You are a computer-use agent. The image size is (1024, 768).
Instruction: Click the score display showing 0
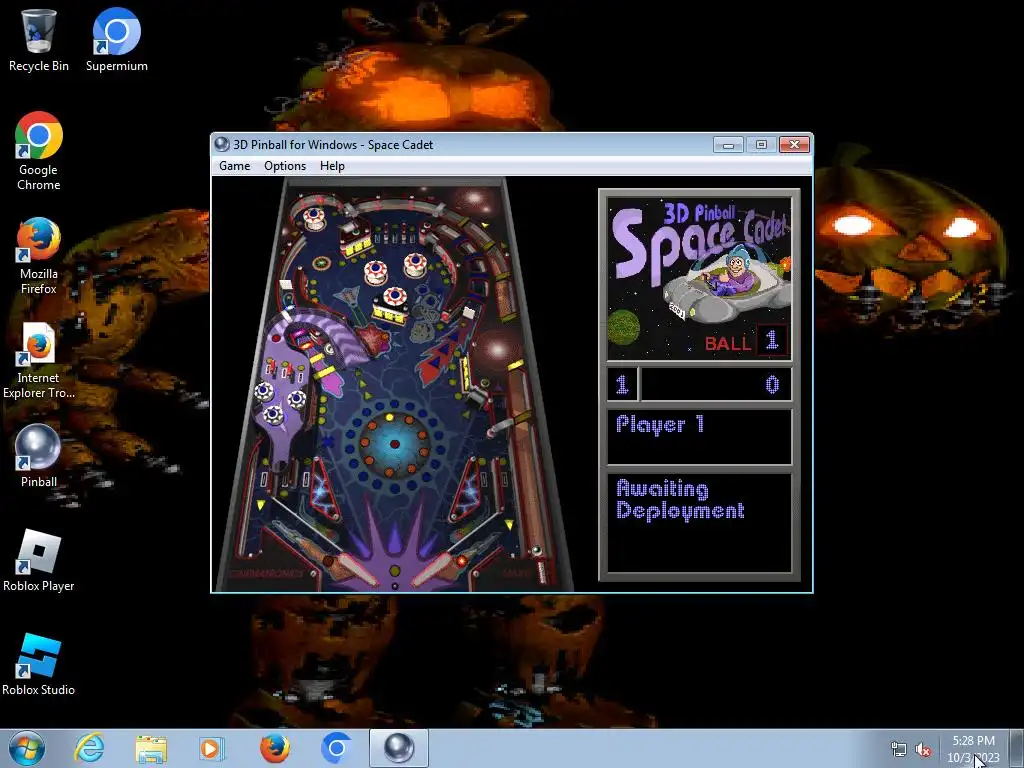tap(716, 384)
